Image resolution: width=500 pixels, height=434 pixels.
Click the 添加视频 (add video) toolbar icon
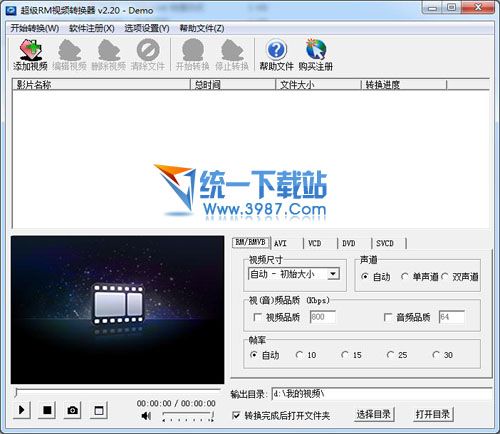[x=30, y=55]
